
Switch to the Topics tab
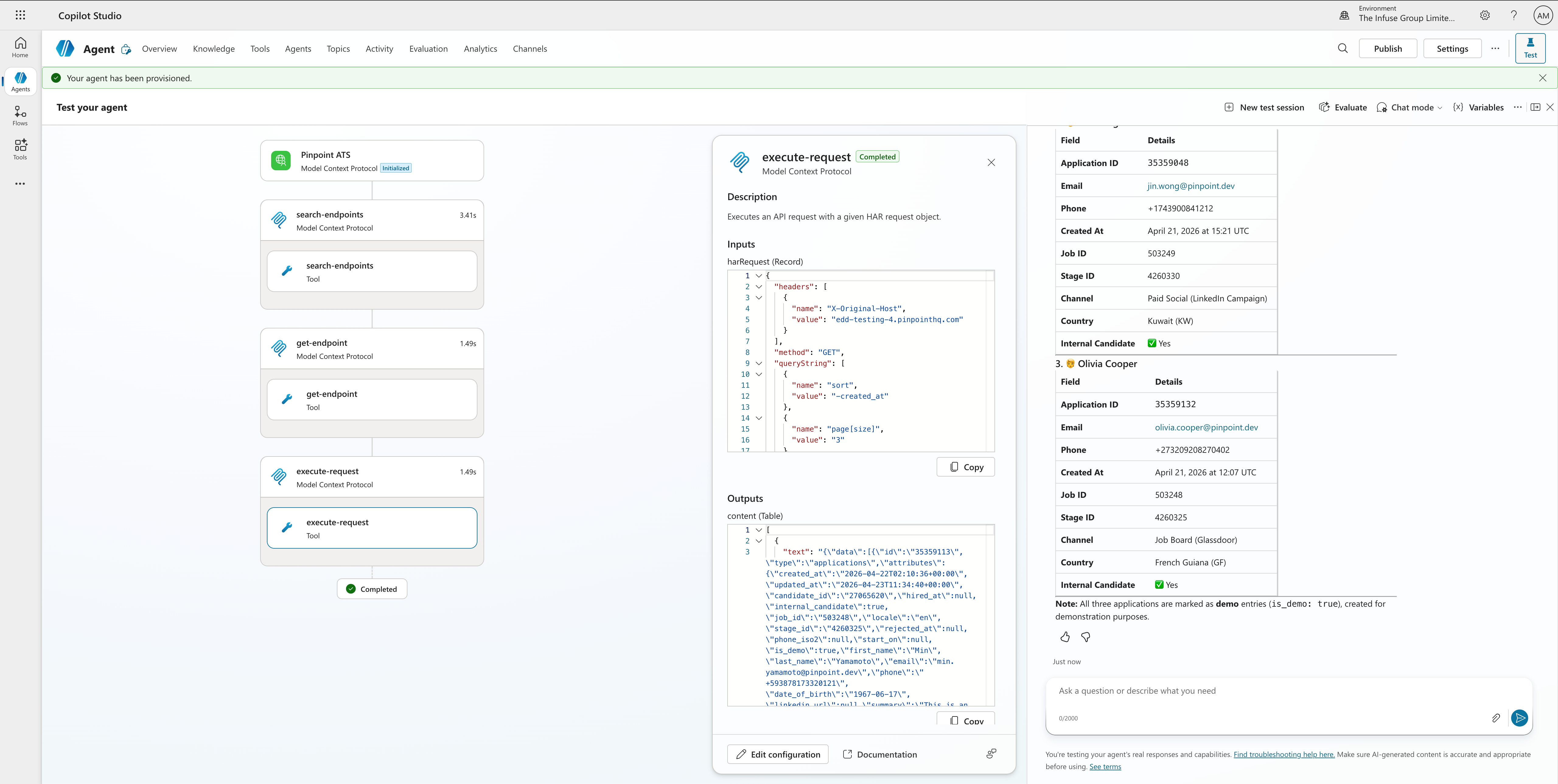pyautogui.click(x=338, y=49)
